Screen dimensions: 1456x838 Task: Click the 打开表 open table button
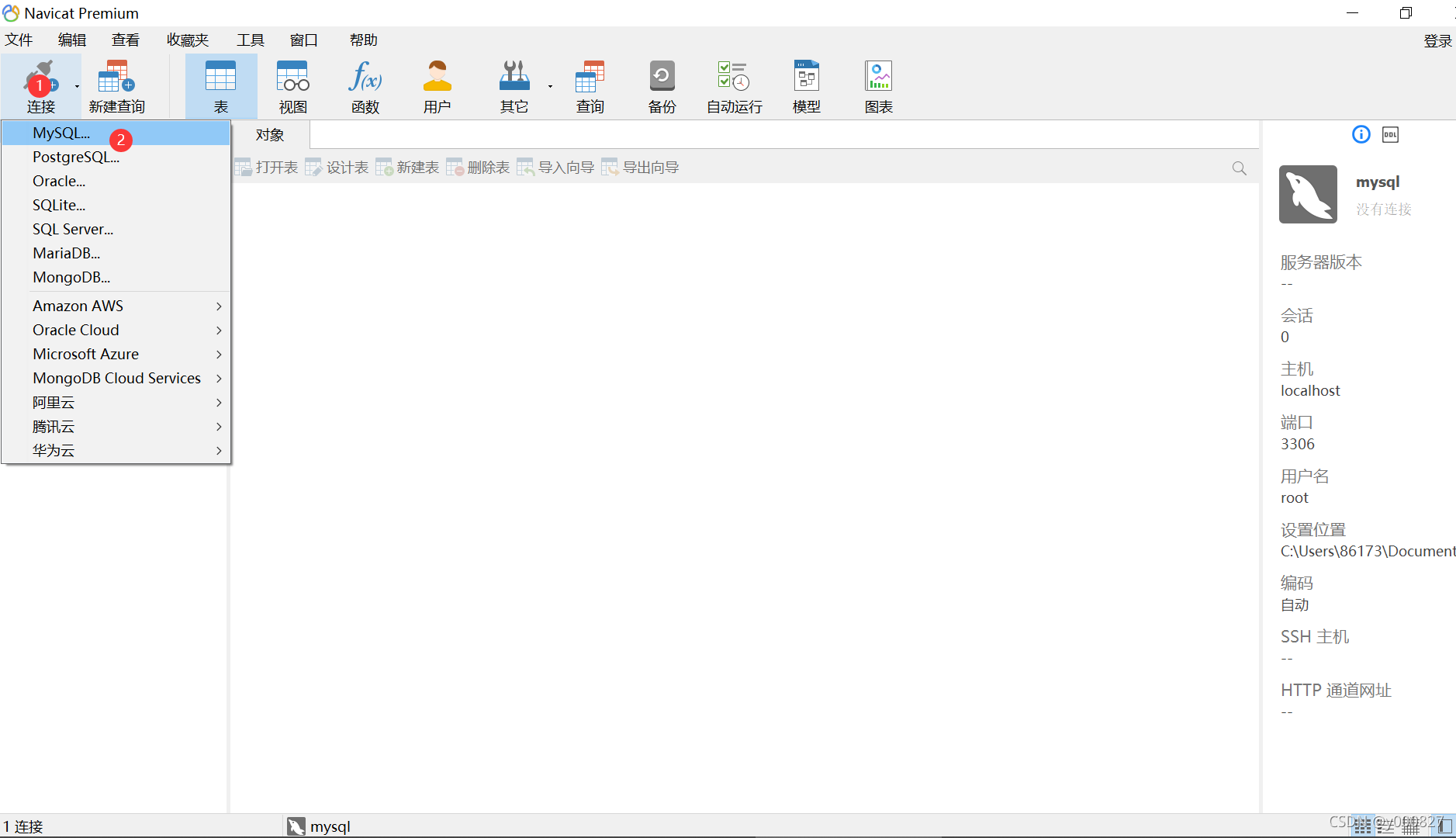click(x=266, y=168)
